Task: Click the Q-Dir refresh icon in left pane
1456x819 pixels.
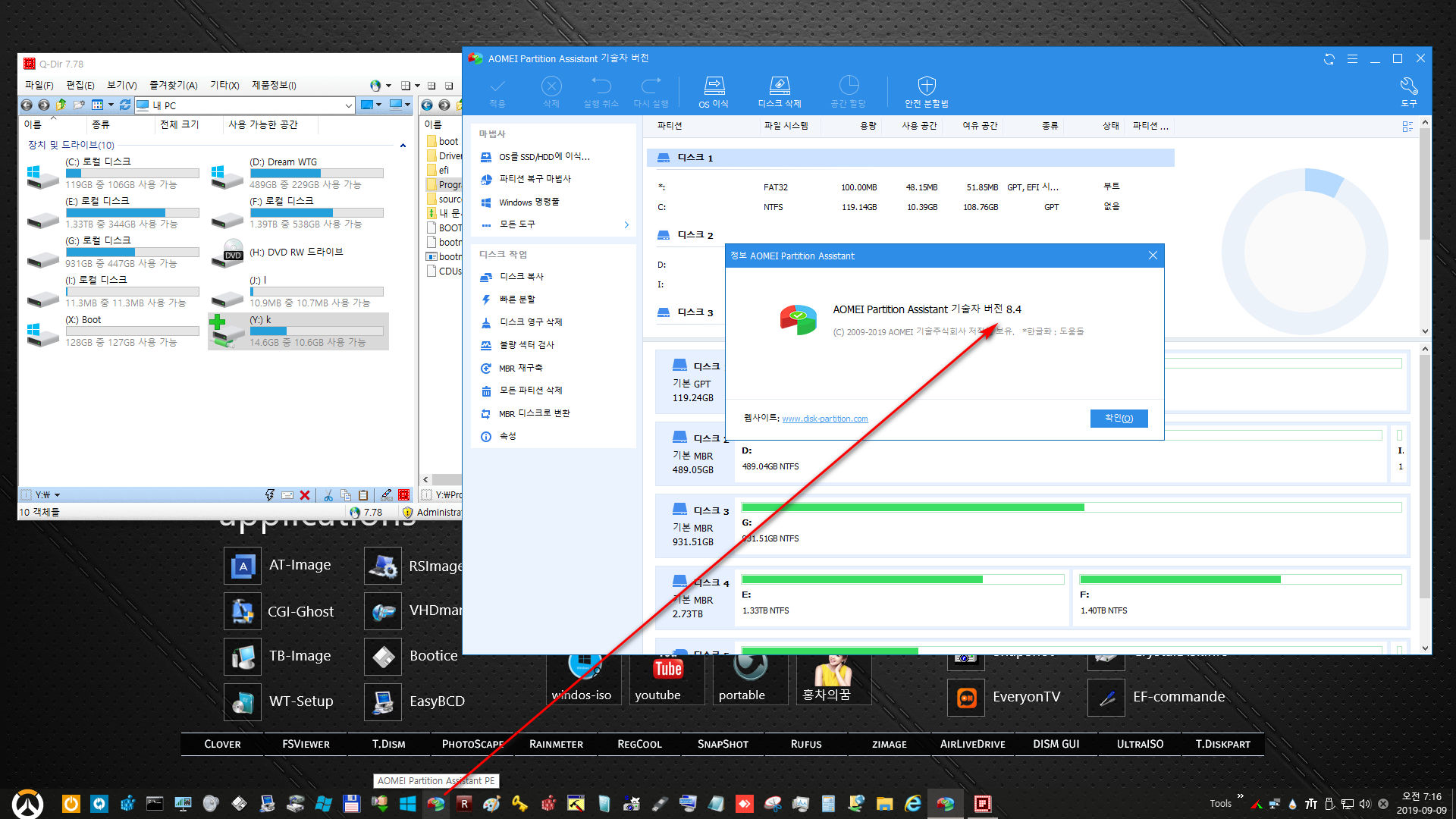Action: [125, 105]
